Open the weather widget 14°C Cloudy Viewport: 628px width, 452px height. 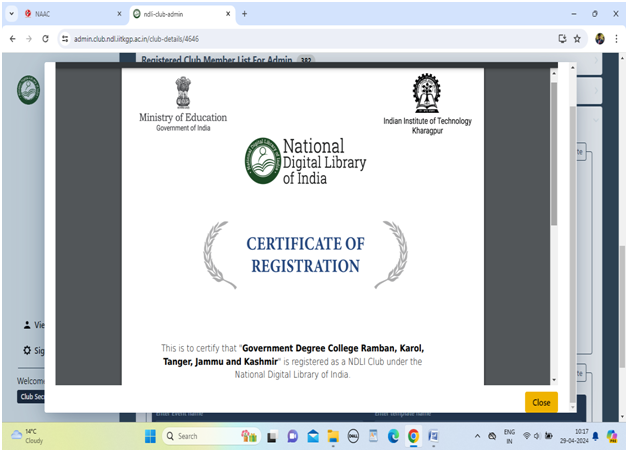(27, 436)
